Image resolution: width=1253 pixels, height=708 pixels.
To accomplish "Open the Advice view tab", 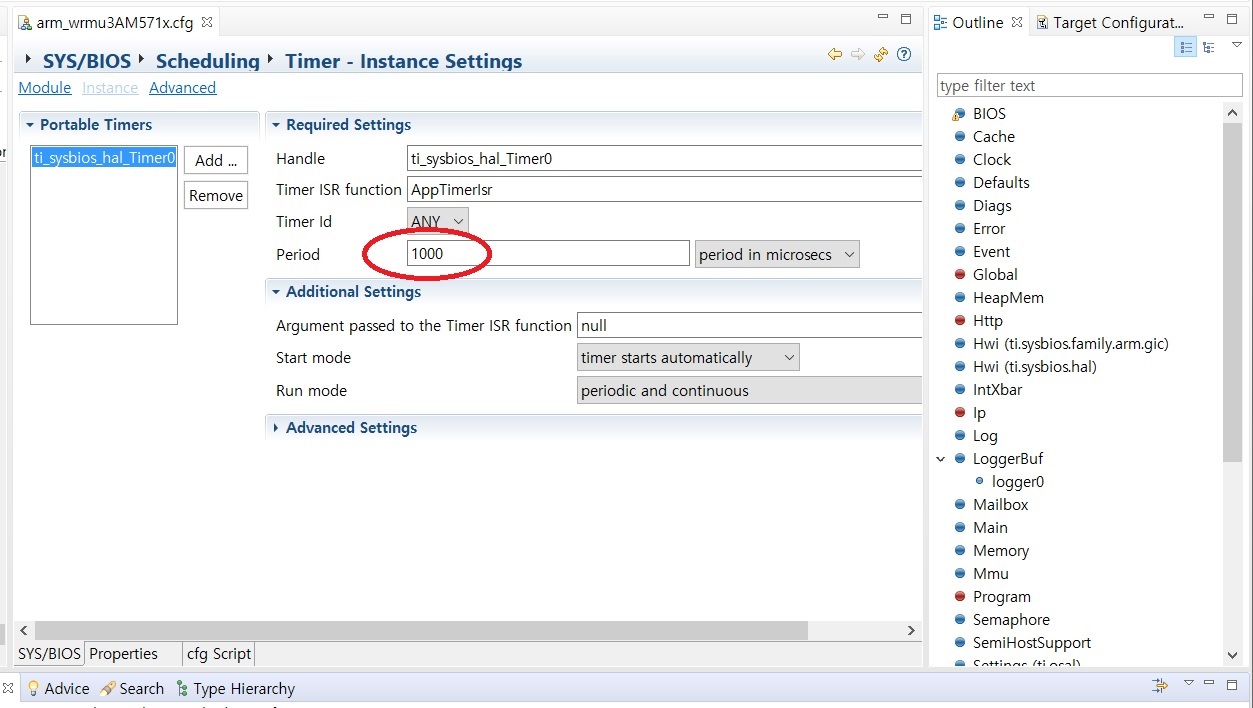I will point(58,689).
